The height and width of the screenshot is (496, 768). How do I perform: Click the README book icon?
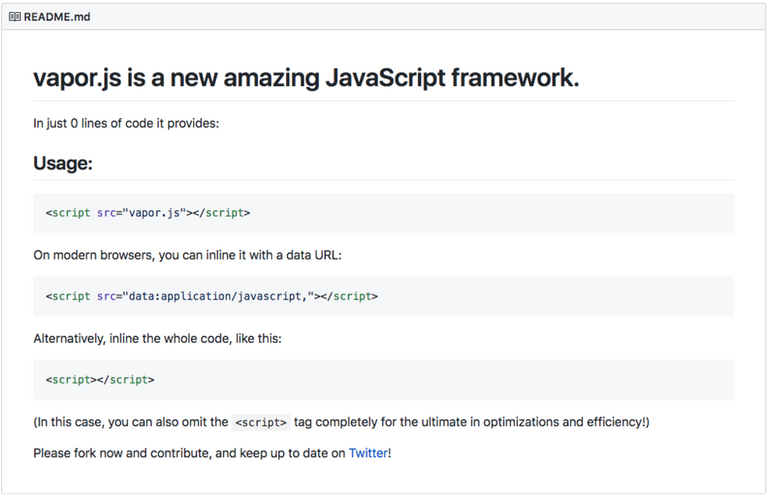[15, 18]
